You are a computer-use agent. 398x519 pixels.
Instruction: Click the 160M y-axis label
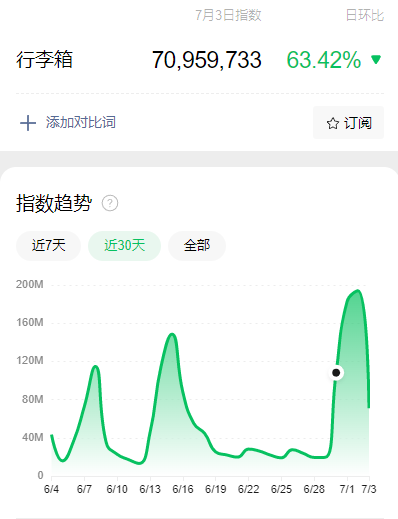[30, 322]
